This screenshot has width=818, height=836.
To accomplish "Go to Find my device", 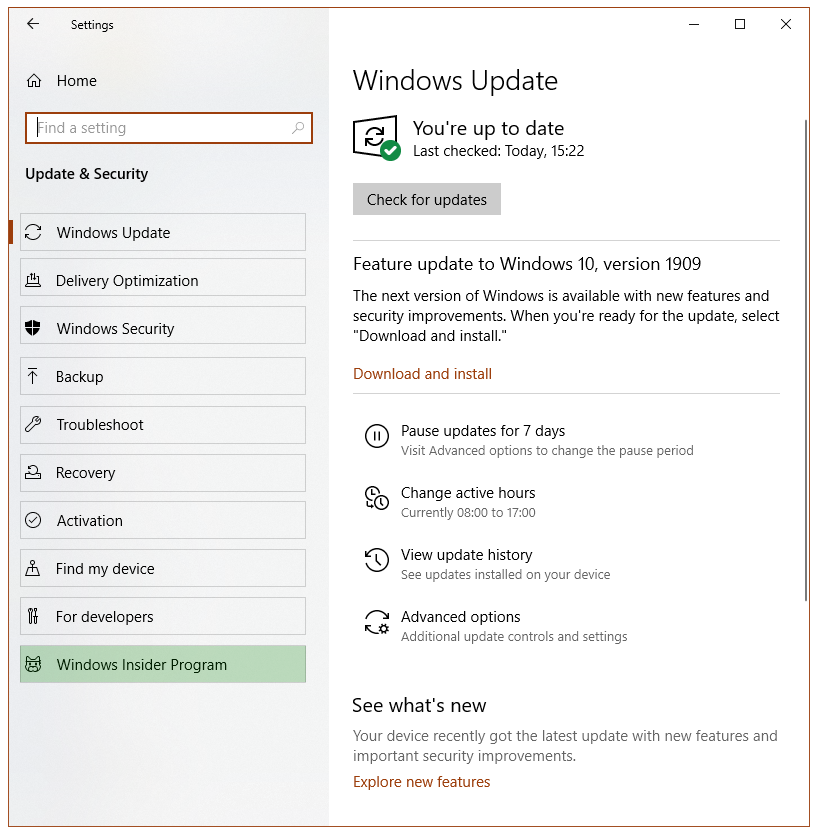I will click(163, 568).
